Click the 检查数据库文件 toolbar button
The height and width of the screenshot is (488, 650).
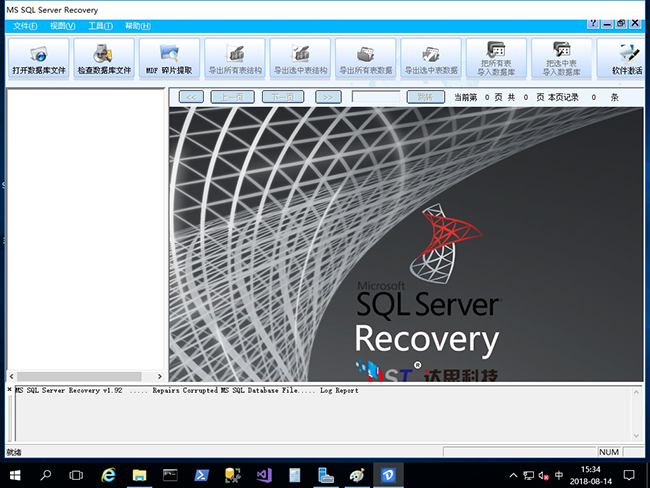point(104,59)
